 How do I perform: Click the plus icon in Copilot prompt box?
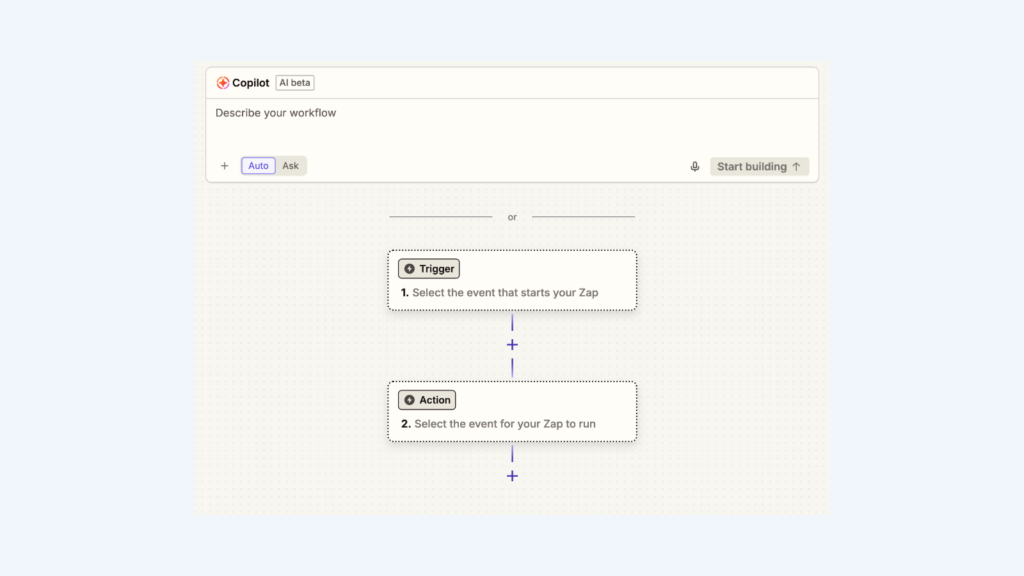coord(224,166)
